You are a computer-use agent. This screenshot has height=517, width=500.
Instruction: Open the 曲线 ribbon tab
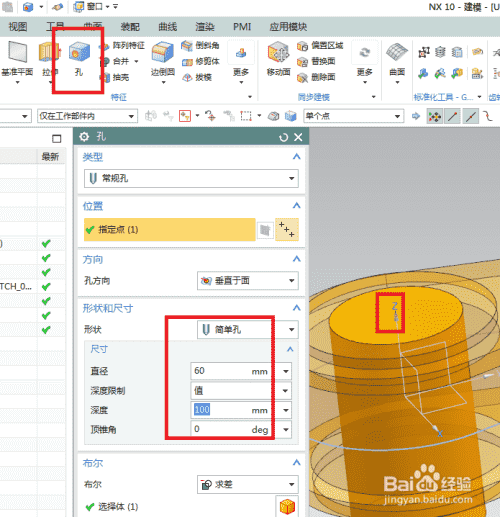(167, 26)
